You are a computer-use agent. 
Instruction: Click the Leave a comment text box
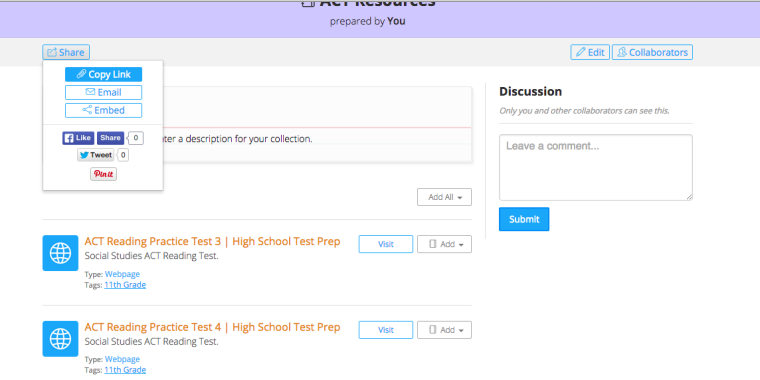(596, 168)
